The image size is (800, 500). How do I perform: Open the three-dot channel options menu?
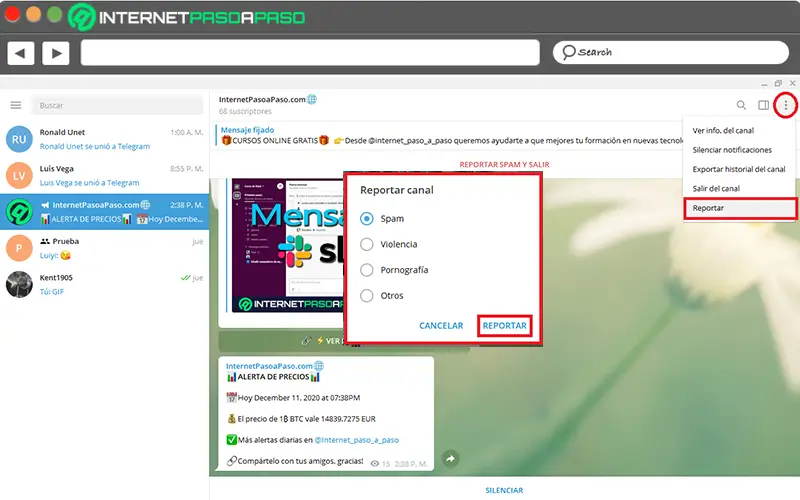(786, 105)
